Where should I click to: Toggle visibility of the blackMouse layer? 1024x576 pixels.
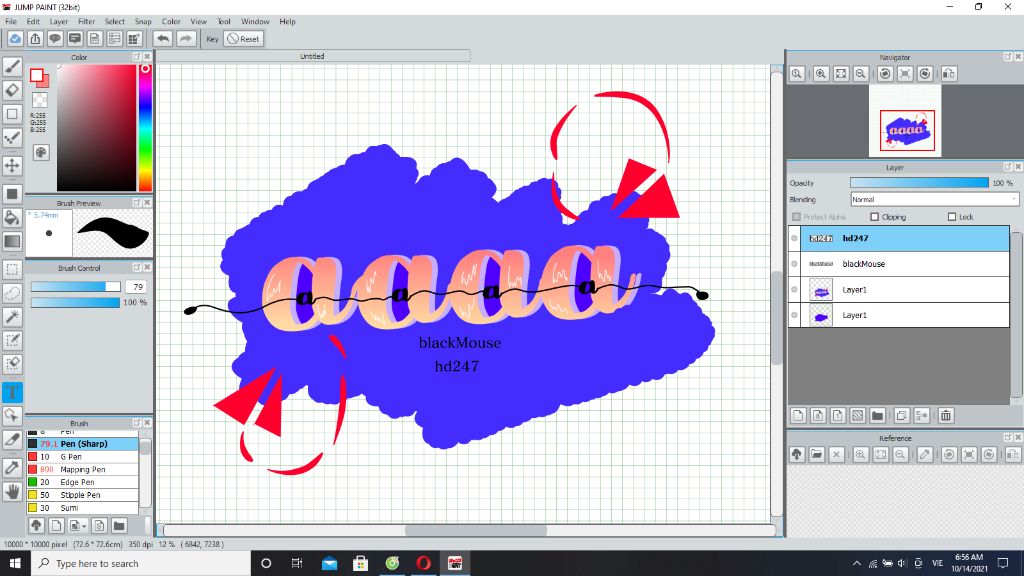(x=794, y=264)
